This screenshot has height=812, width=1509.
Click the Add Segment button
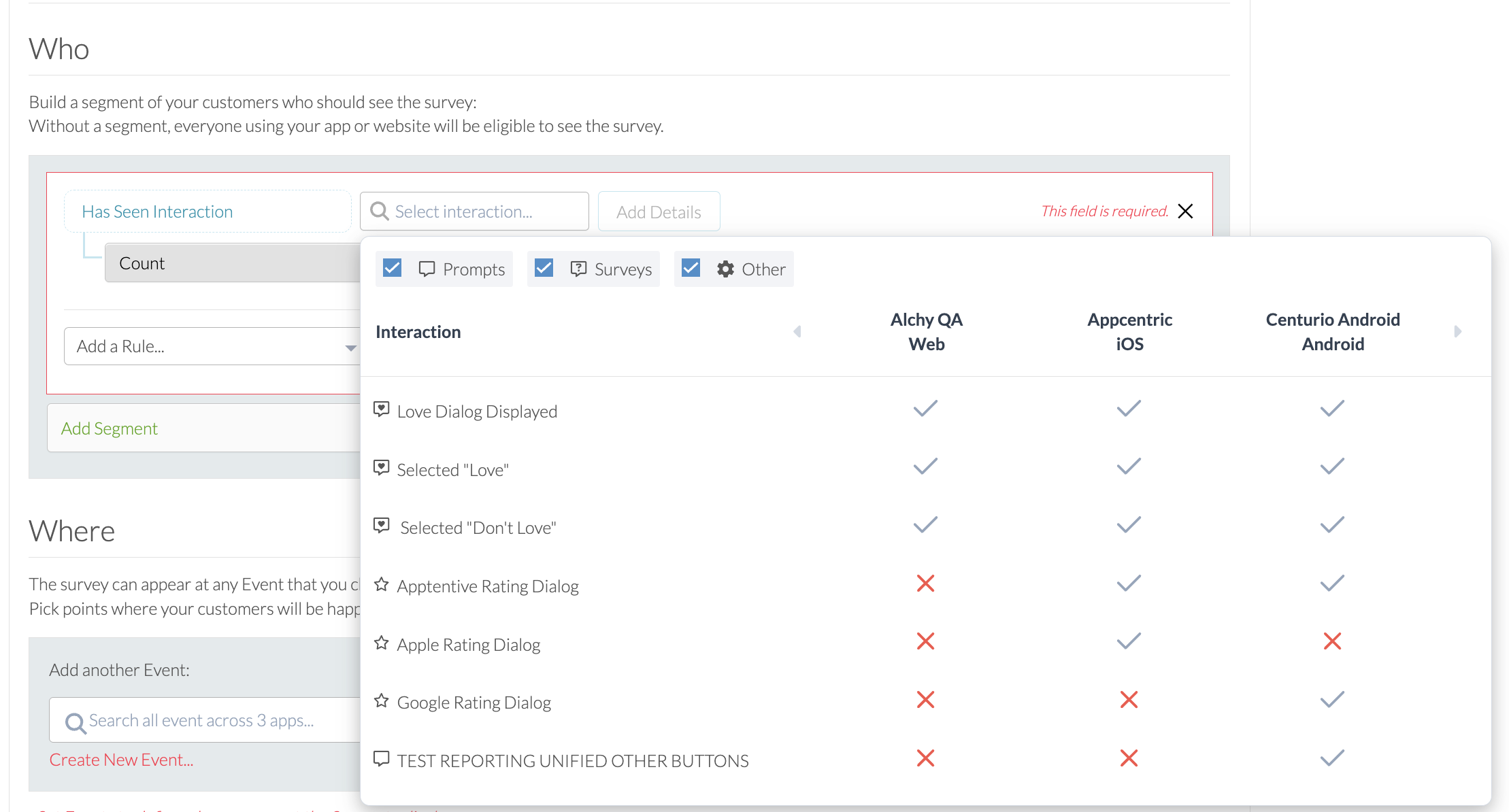coord(110,428)
